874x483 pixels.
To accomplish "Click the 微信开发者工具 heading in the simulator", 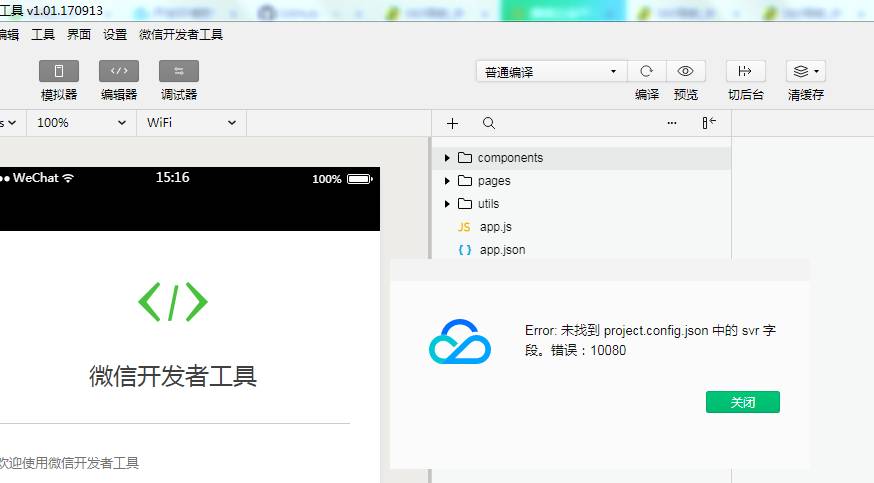I will (x=173, y=376).
